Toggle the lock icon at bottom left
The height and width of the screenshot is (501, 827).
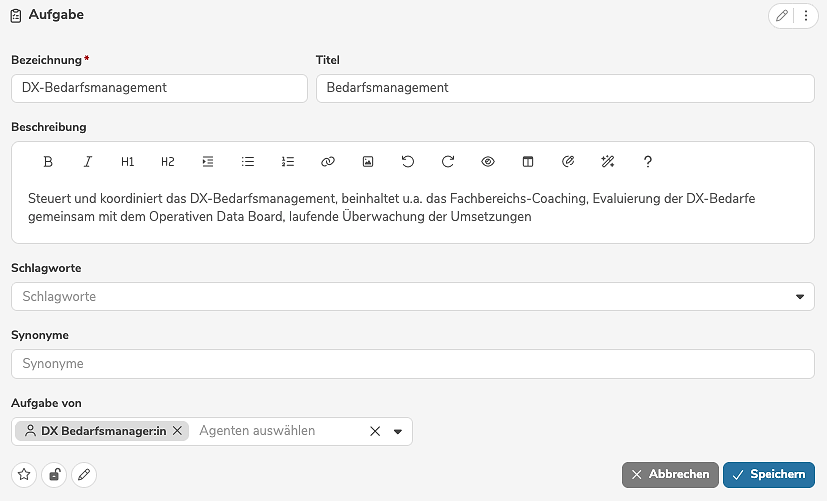pyautogui.click(x=54, y=475)
